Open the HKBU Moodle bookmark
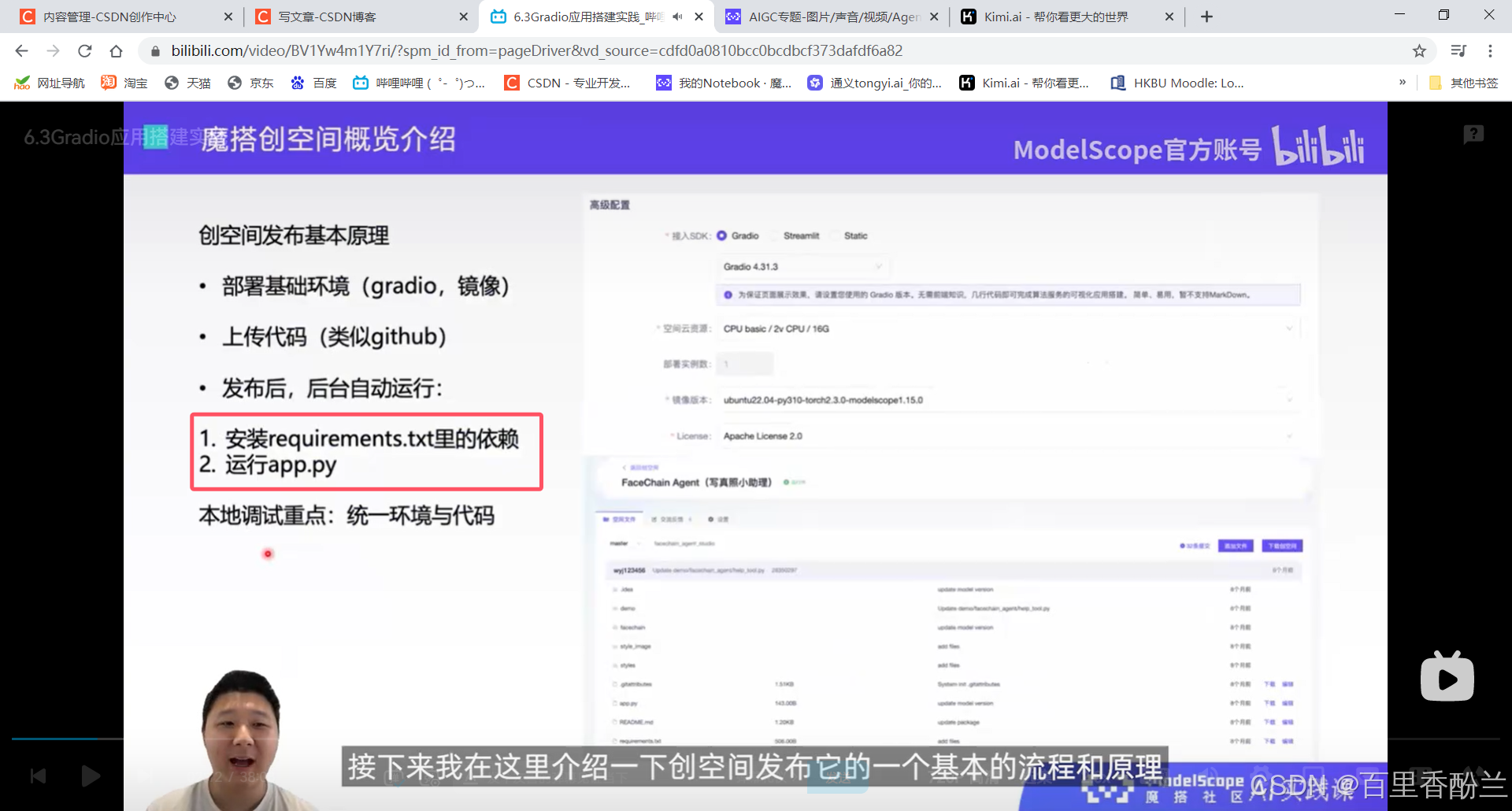 tap(1177, 83)
